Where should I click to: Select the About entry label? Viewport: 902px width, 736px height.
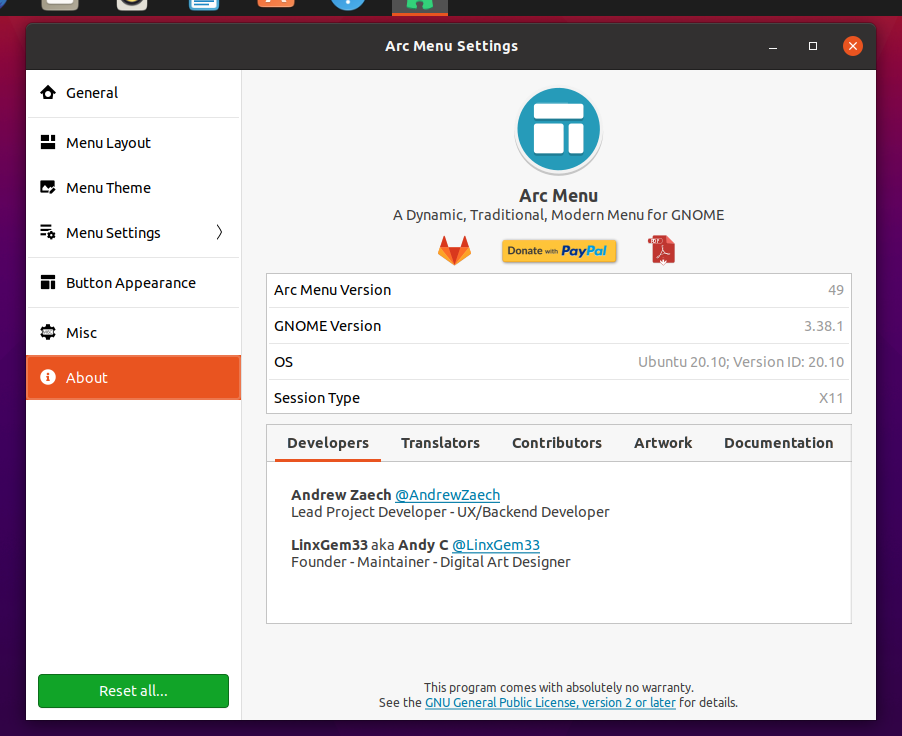coord(87,377)
